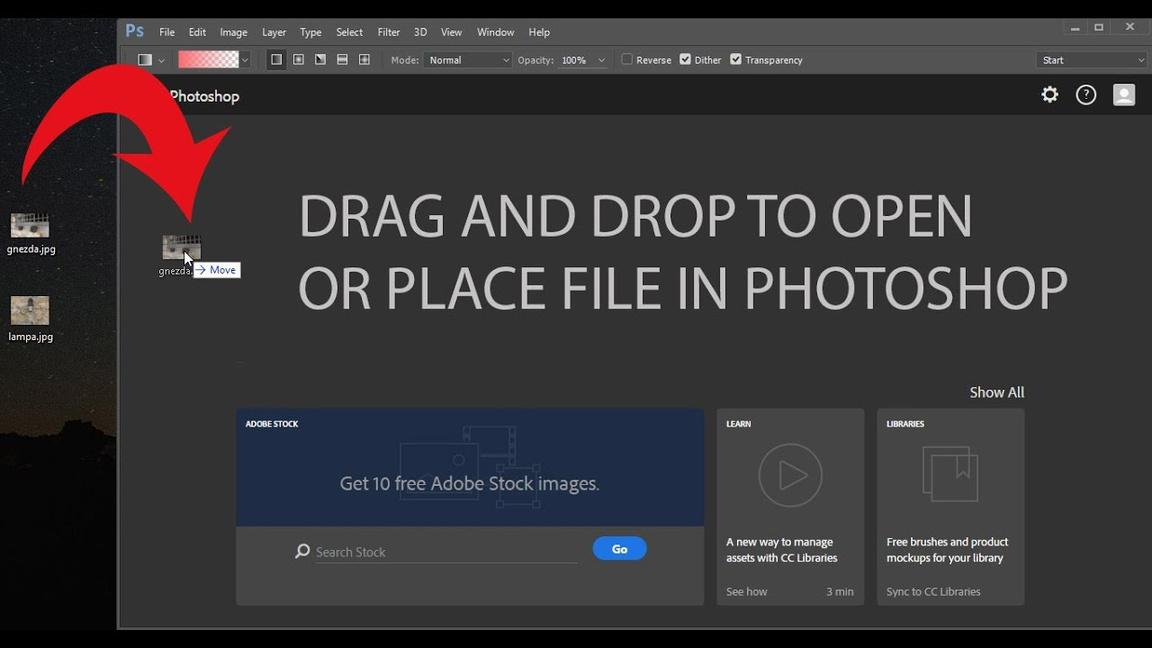Select the diamond gradient type icon

(x=364, y=60)
